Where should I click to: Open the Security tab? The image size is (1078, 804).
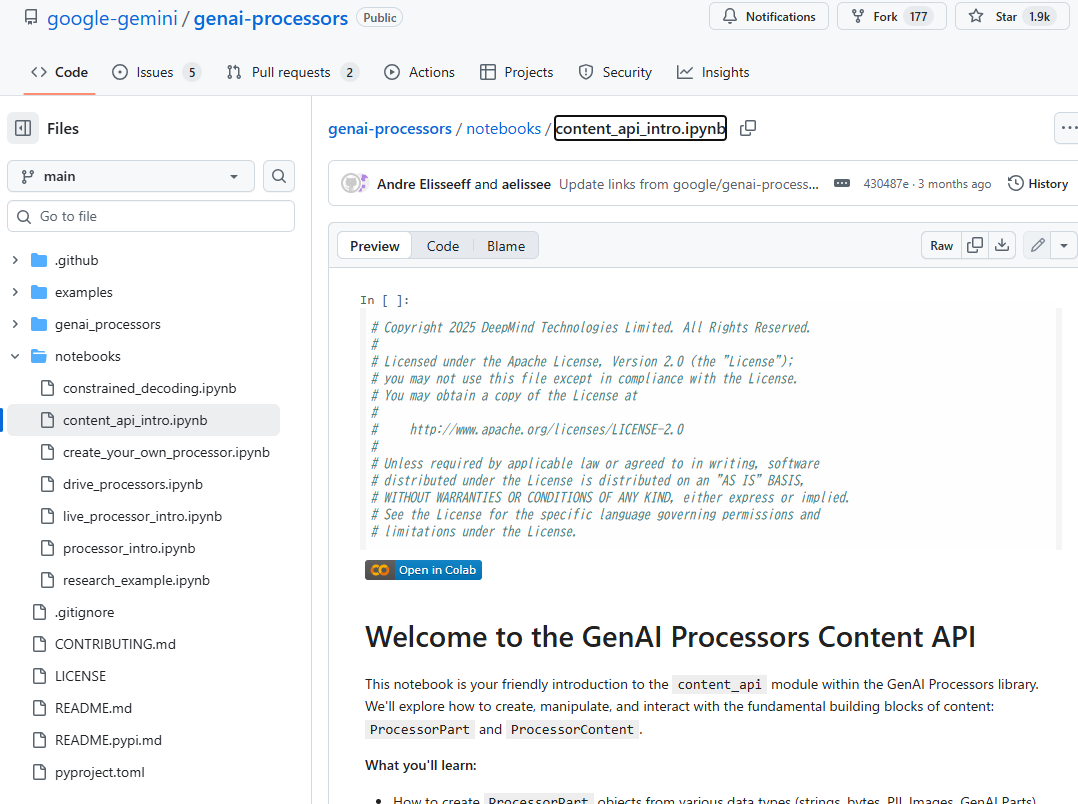(x=615, y=72)
